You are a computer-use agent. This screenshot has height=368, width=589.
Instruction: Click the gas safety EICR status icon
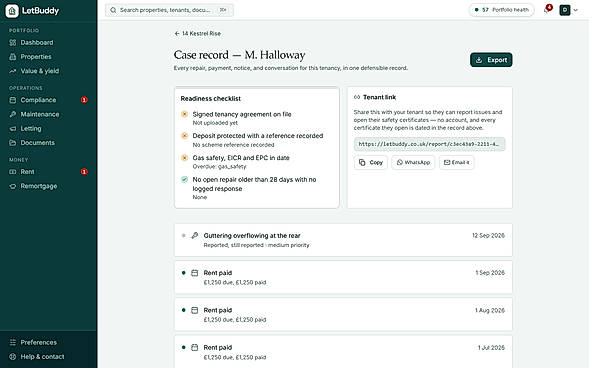pyautogui.click(x=184, y=158)
